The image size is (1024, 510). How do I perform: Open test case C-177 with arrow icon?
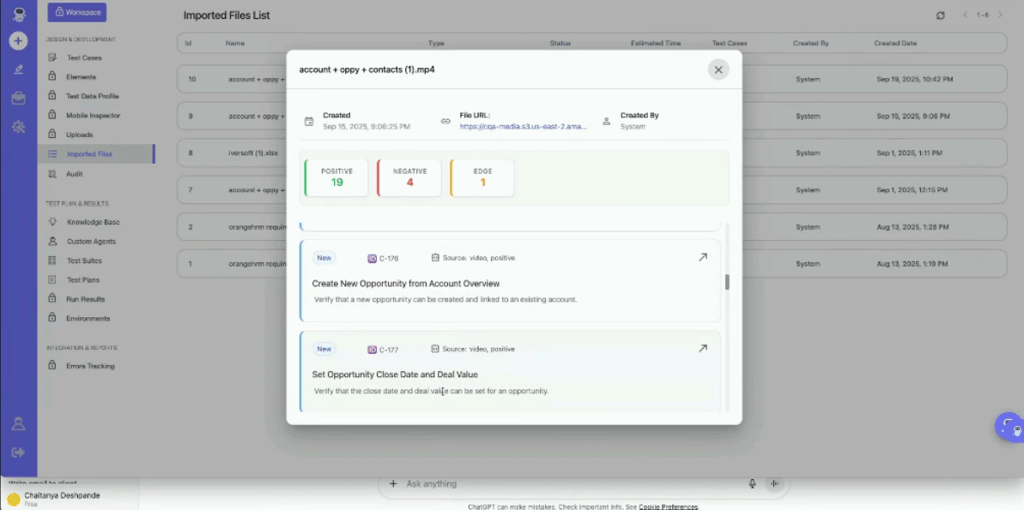click(x=703, y=349)
